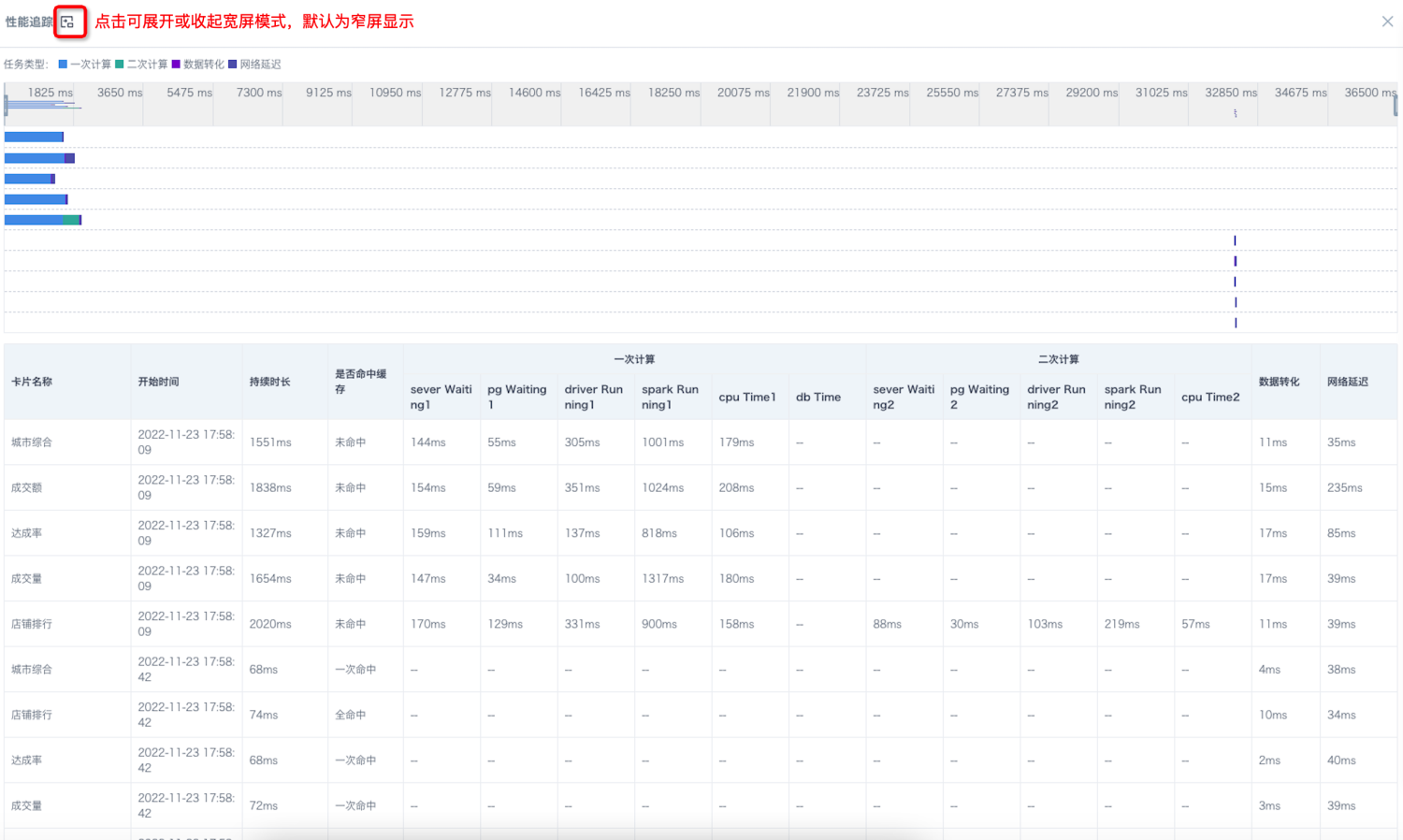This screenshot has width=1403, height=840.
Task: Click the 1825 ms timeline tick
Action: coord(51,93)
